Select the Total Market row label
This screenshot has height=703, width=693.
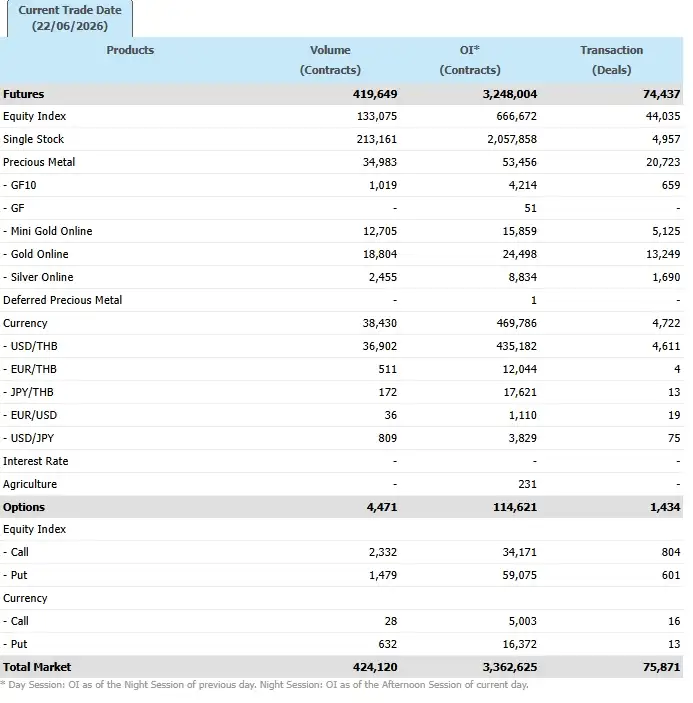pyautogui.click(x=37, y=668)
